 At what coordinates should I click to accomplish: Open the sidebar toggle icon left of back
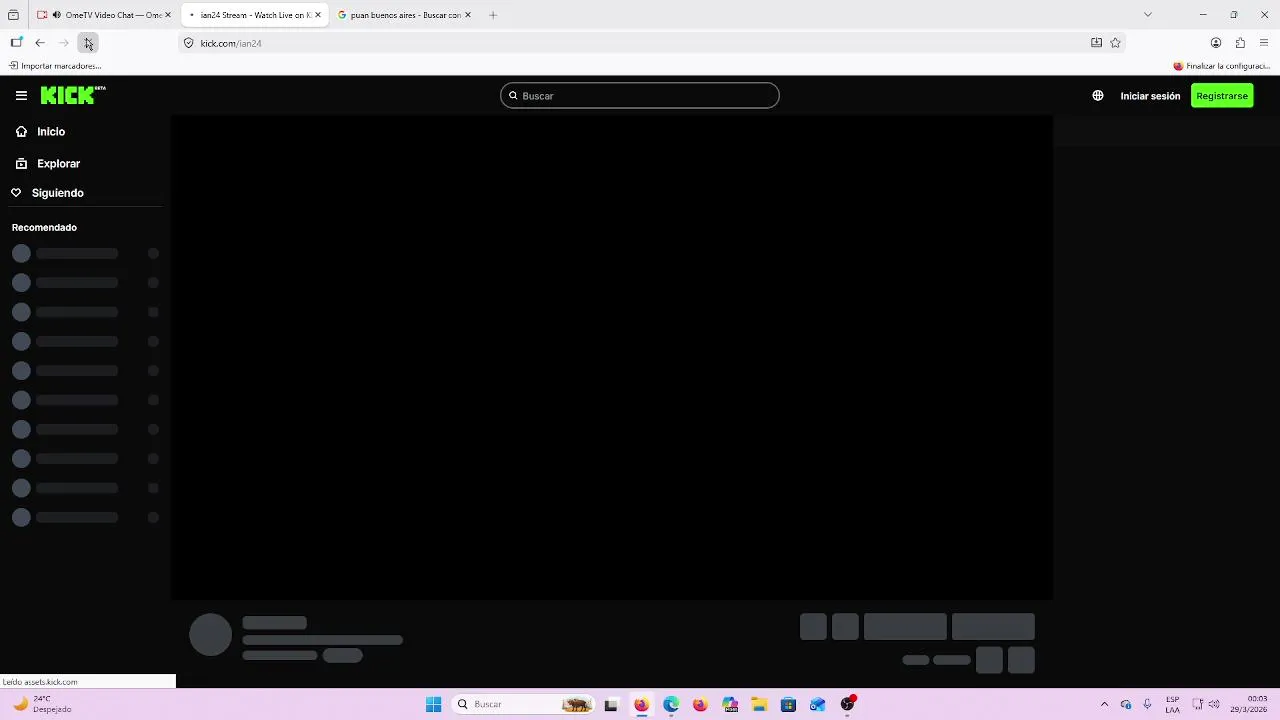[x=16, y=43]
